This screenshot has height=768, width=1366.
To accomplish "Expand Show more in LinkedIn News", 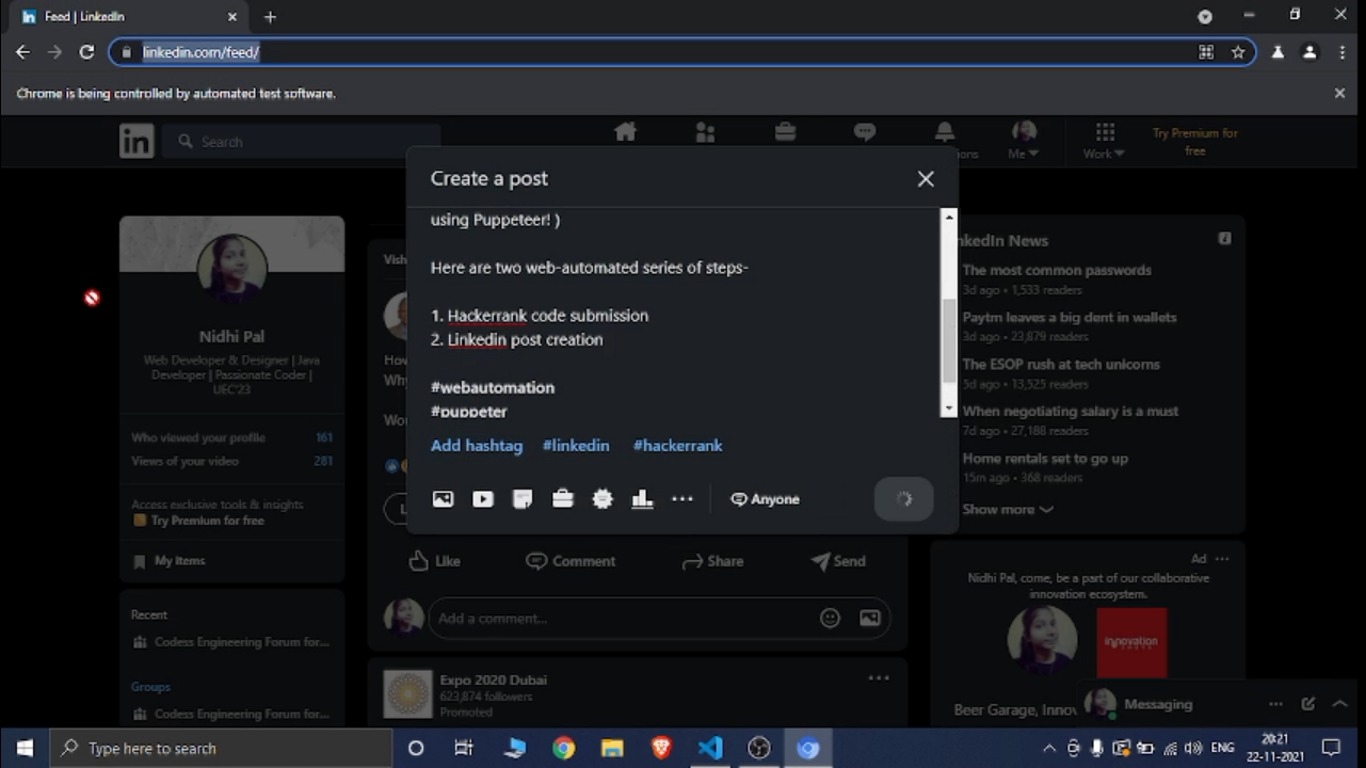I will click(1007, 509).
